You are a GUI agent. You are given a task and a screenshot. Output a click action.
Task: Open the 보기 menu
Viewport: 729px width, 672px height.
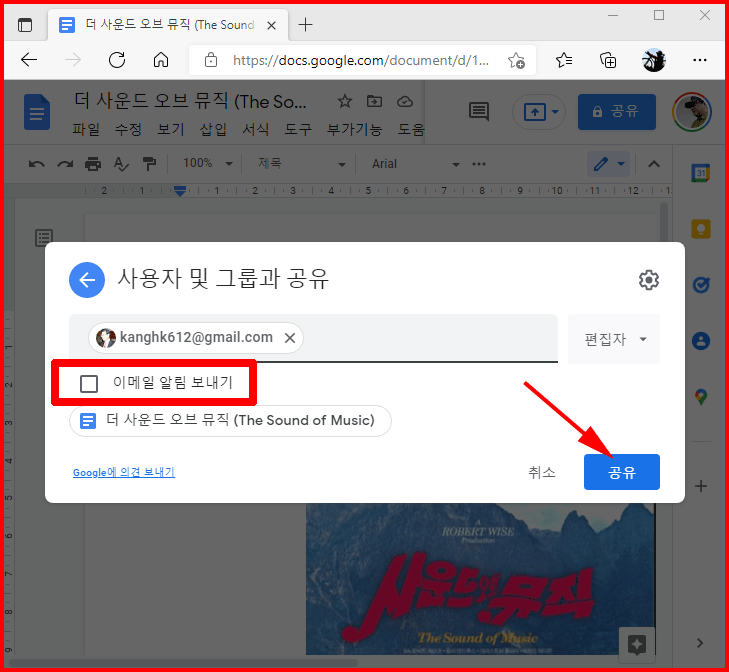point(171,129)
